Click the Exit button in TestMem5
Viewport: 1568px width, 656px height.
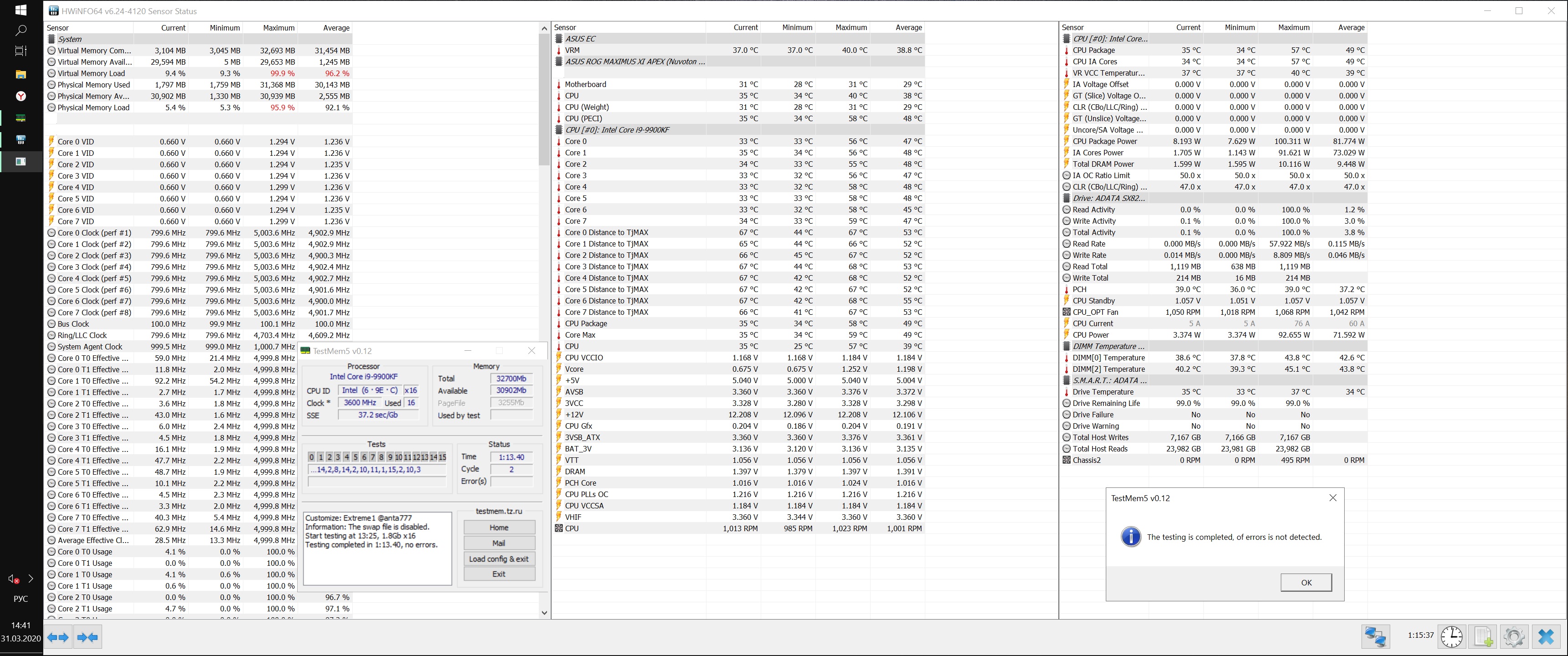[499, 574]
